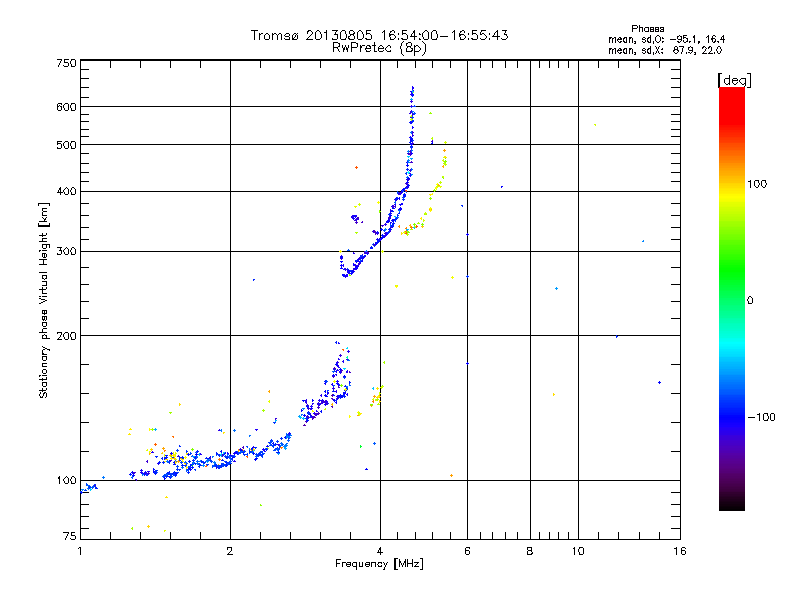Click the x-axis tick label '8'
Screen dimensions: 800x600
pos(530,551)
